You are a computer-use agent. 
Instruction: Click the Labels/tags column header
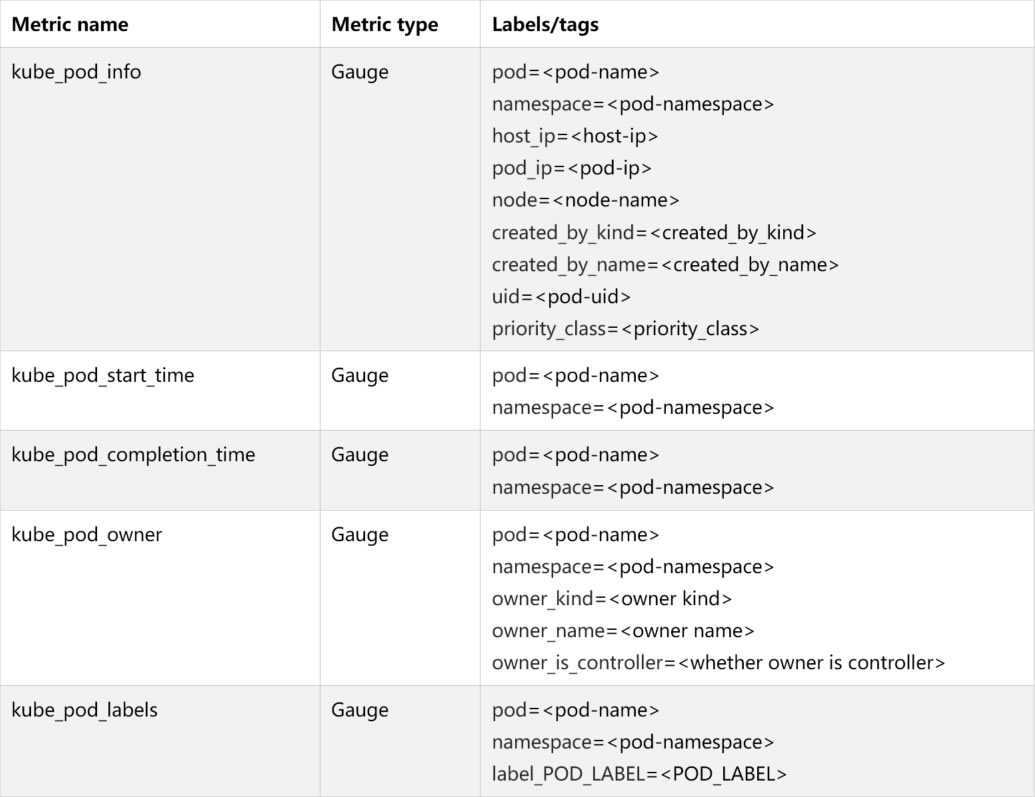(546, 24)
